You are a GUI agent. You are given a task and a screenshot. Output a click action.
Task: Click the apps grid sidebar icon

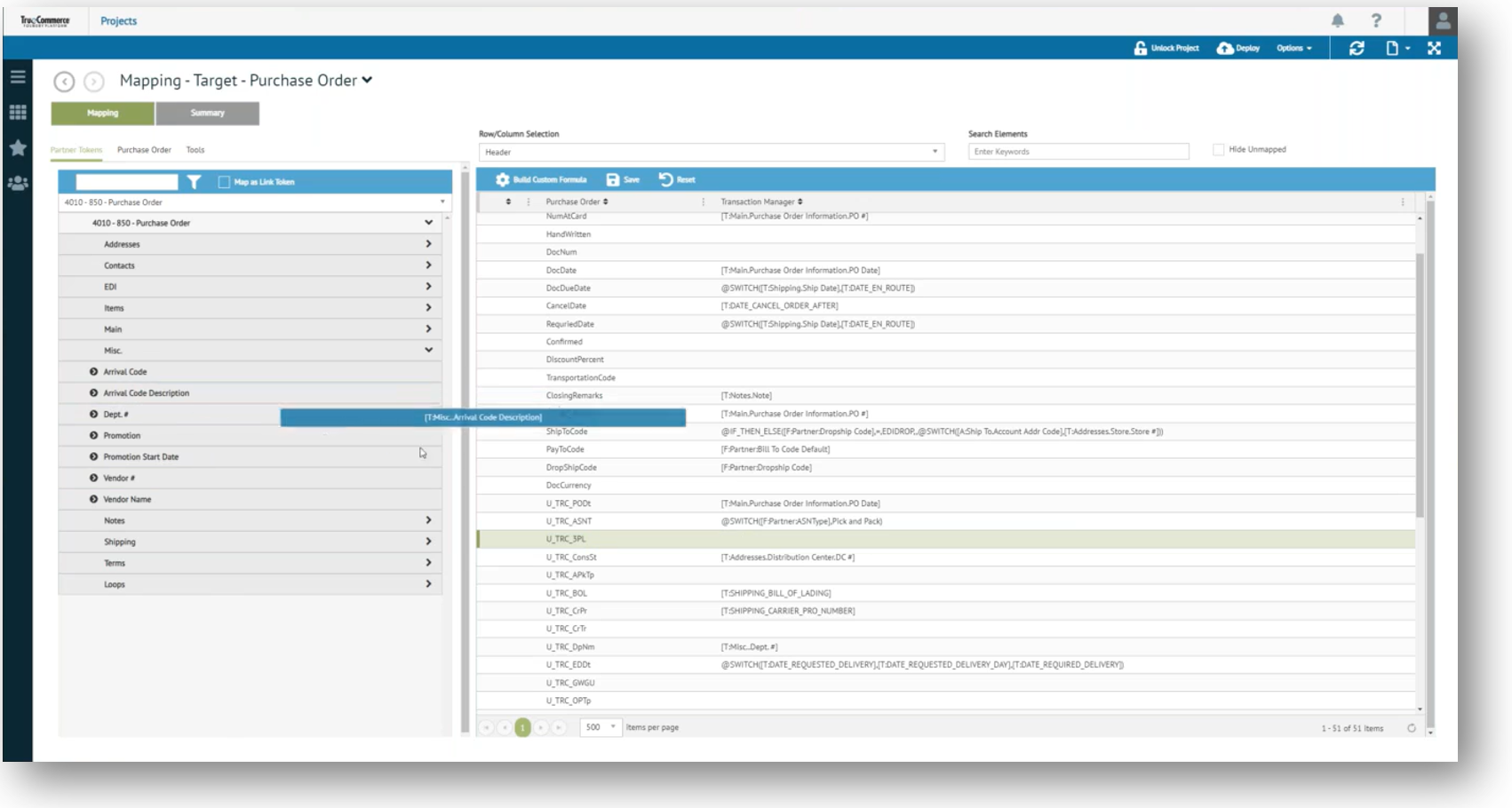pyautogui.click(x=18, y=113)
